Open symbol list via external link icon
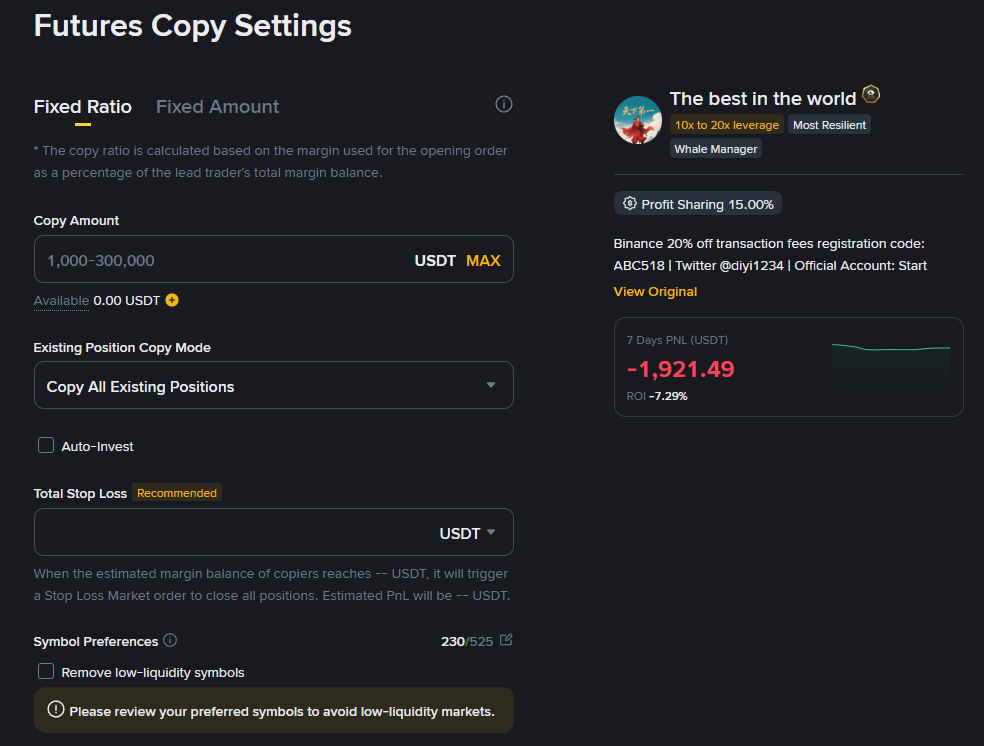 pos(505,639)
